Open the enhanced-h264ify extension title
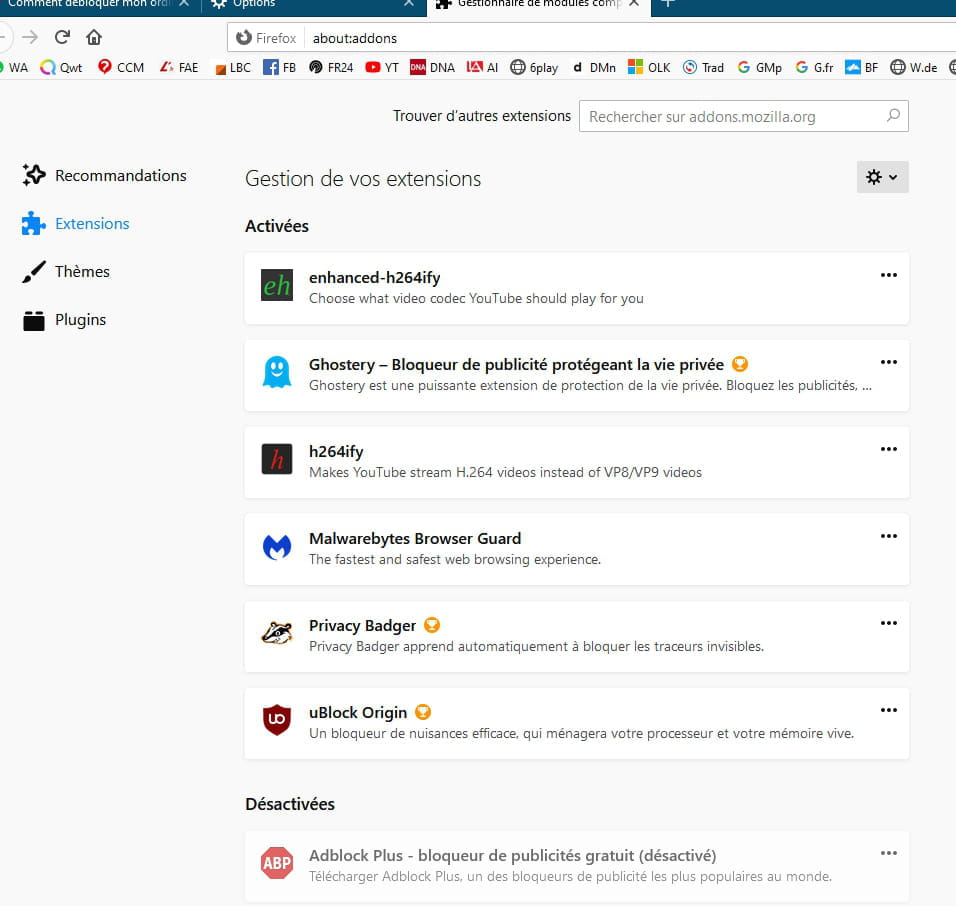 [x=374, y=277]
